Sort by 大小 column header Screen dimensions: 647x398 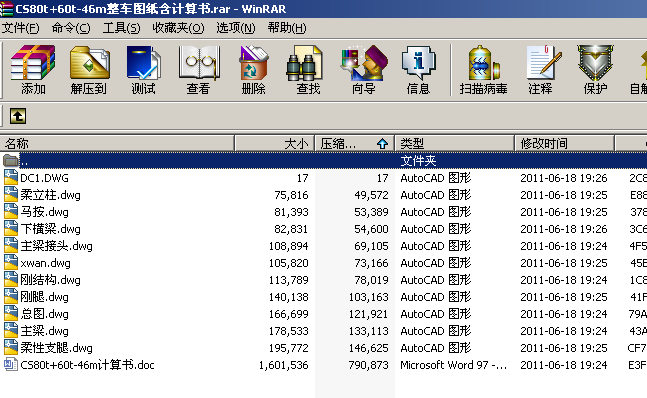[275, 144]
